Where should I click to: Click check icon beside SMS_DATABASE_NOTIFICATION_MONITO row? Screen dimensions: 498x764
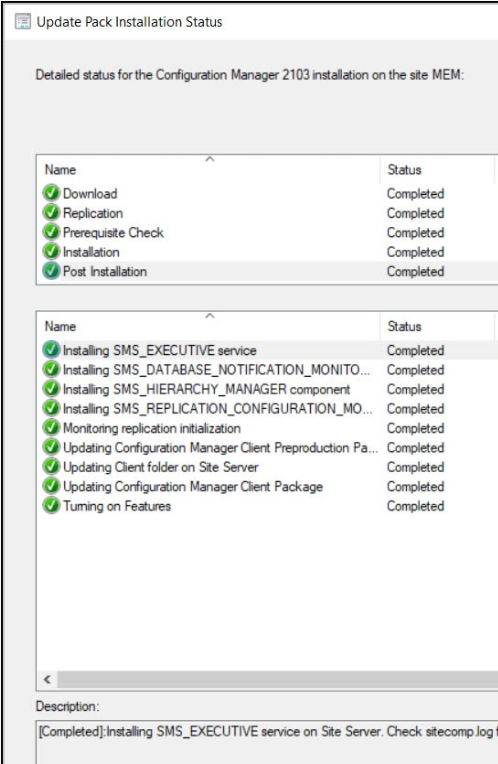click(x=51, y=370)
